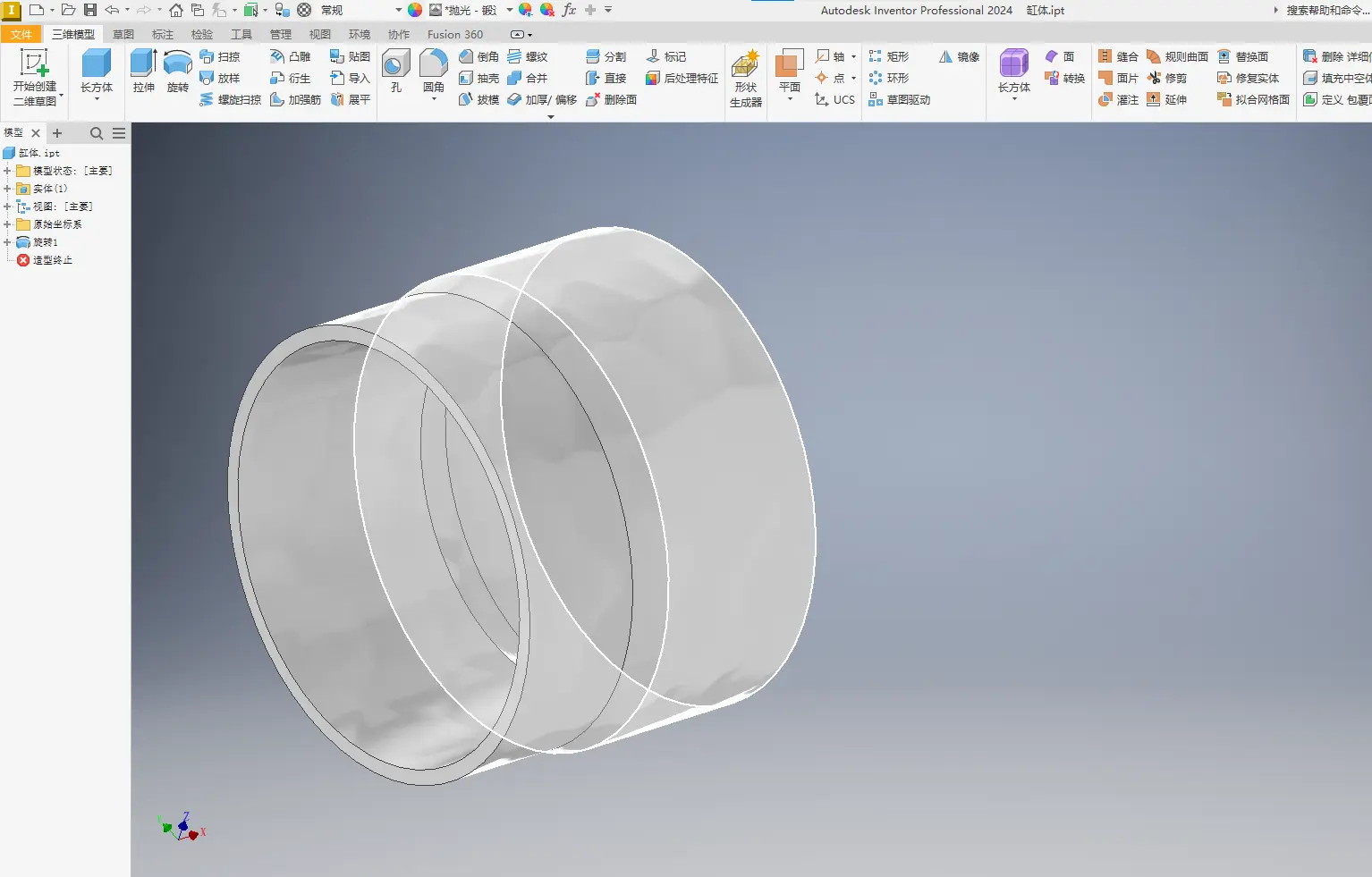Open the Axis (轴) dropdown arrow

[853, 56]
